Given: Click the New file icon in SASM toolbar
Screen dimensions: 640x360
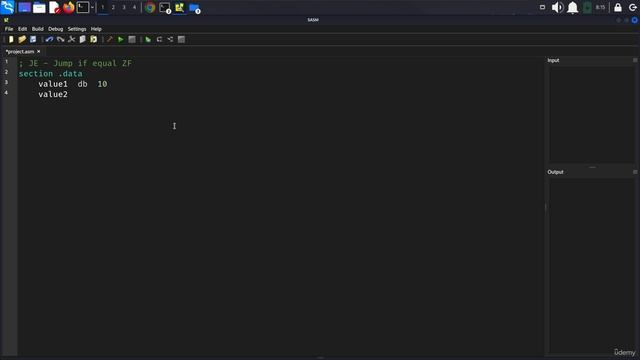Looking at the screenshot, I should pos(11,39).
